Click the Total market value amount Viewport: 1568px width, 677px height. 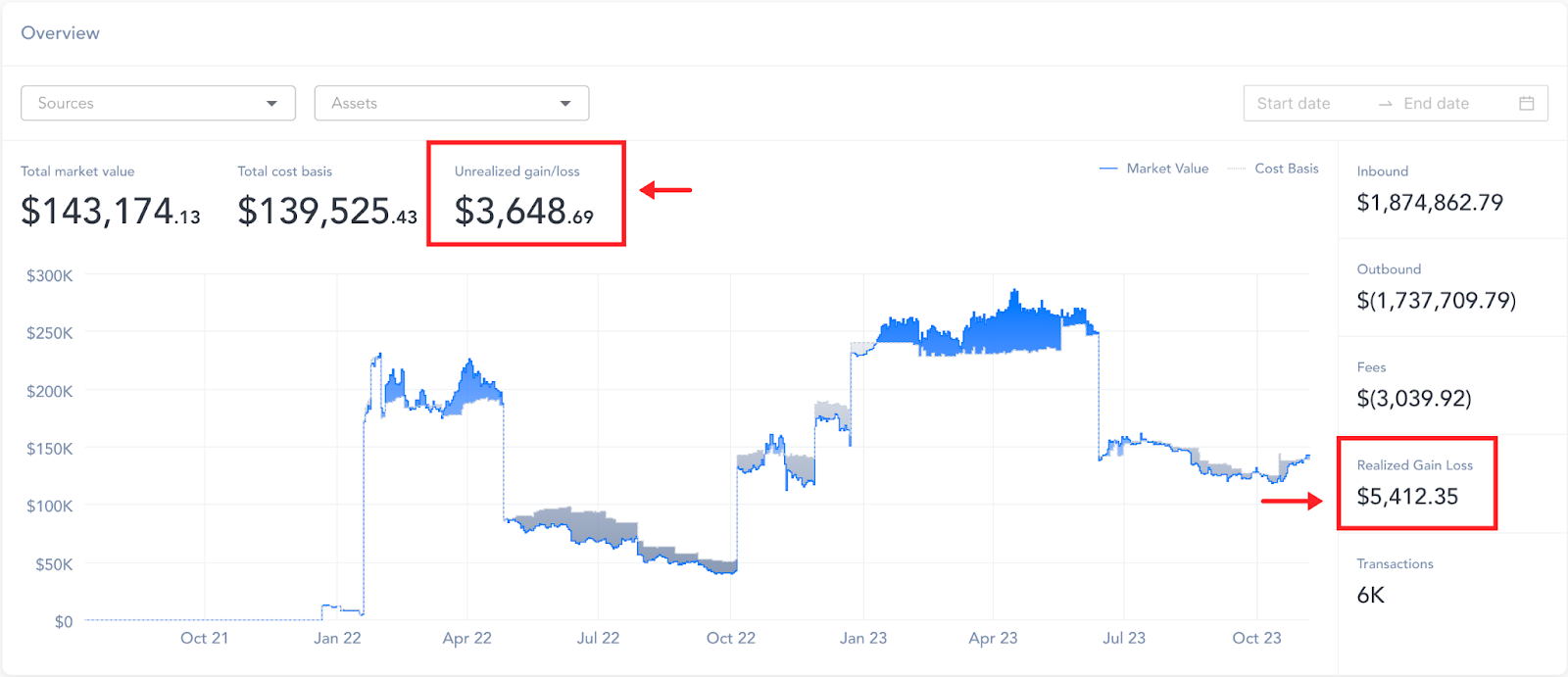pos(111,211)
